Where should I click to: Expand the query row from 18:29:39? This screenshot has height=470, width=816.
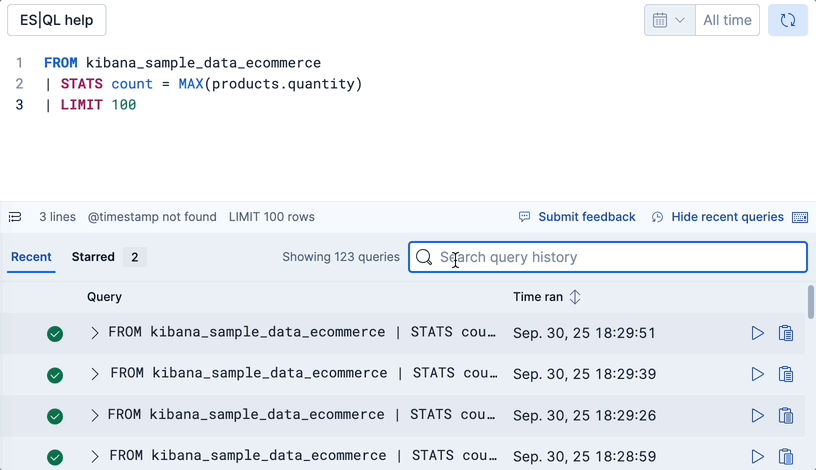coord(95,374)
